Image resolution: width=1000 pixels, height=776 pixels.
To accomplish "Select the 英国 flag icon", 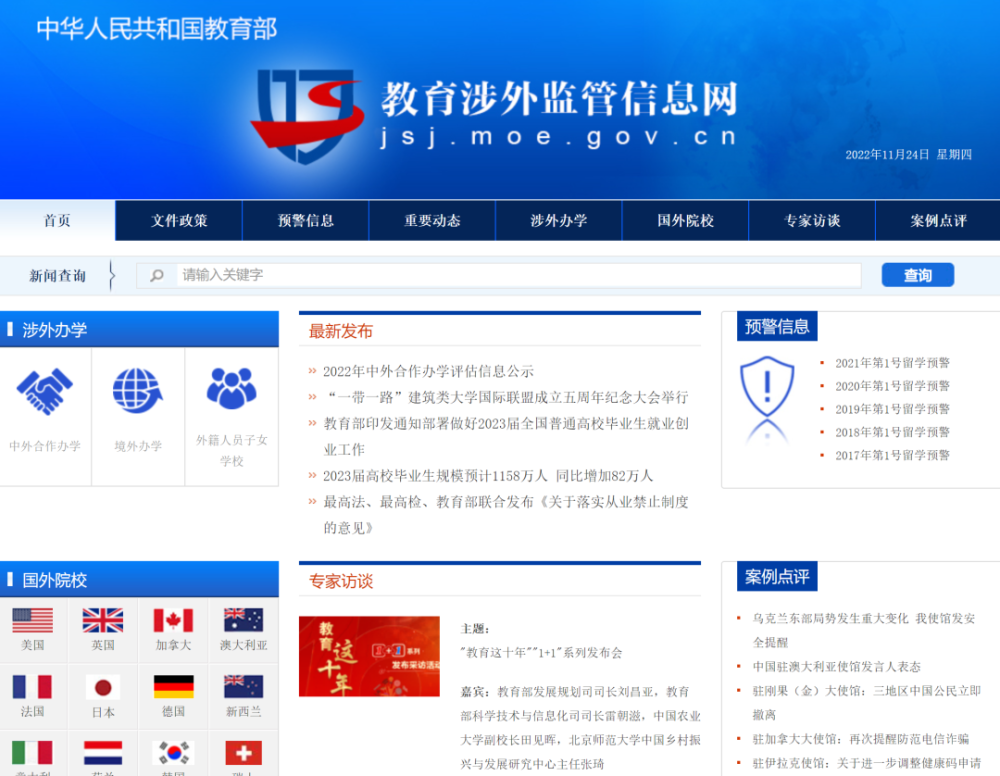I will [103, 620].
